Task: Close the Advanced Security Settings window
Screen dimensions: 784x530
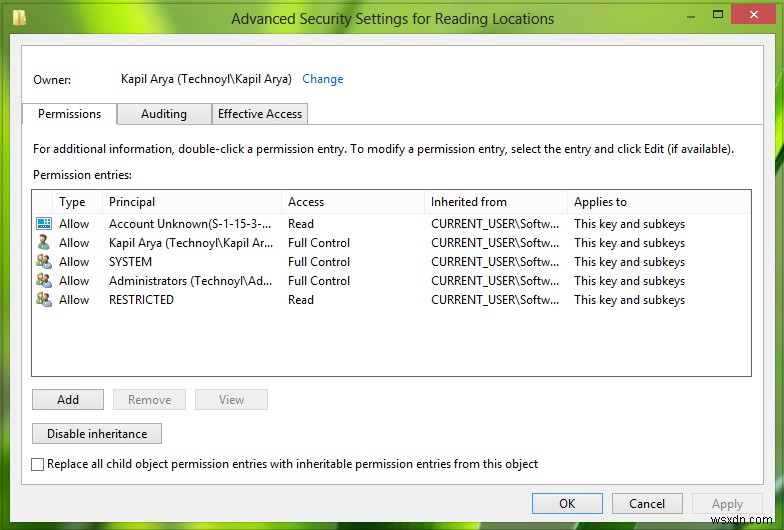Action: [756, 14]
